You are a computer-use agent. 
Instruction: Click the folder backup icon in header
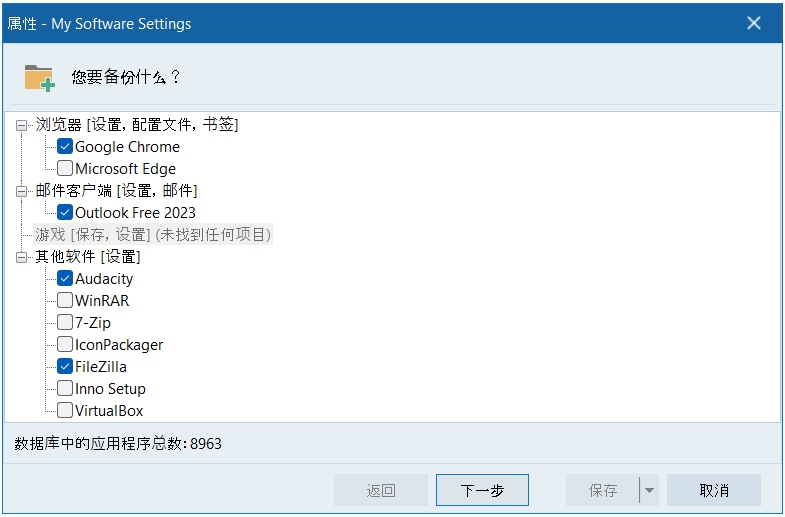[x=39, y=78]
